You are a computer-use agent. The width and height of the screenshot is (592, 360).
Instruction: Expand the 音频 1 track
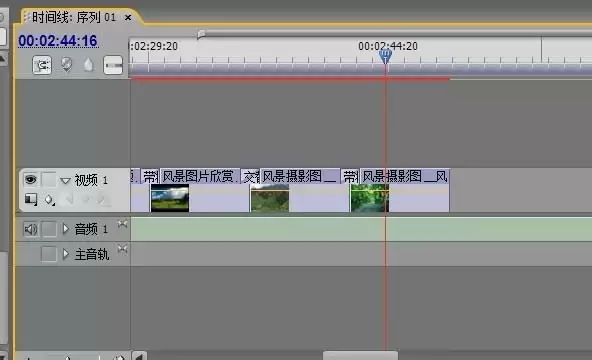[x=66, y=229]
